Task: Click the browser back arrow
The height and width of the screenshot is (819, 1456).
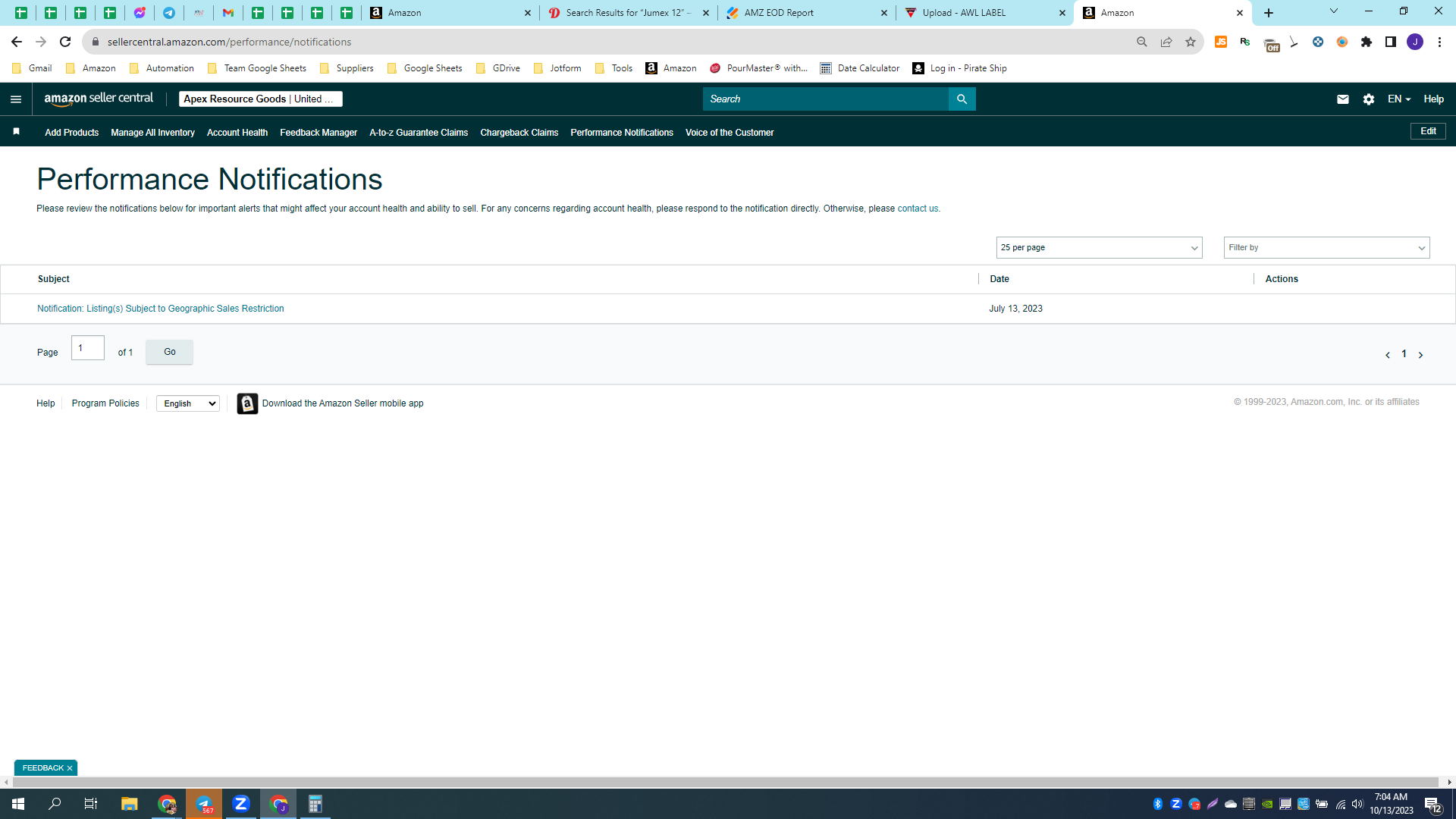Action: tap(17, 42)
